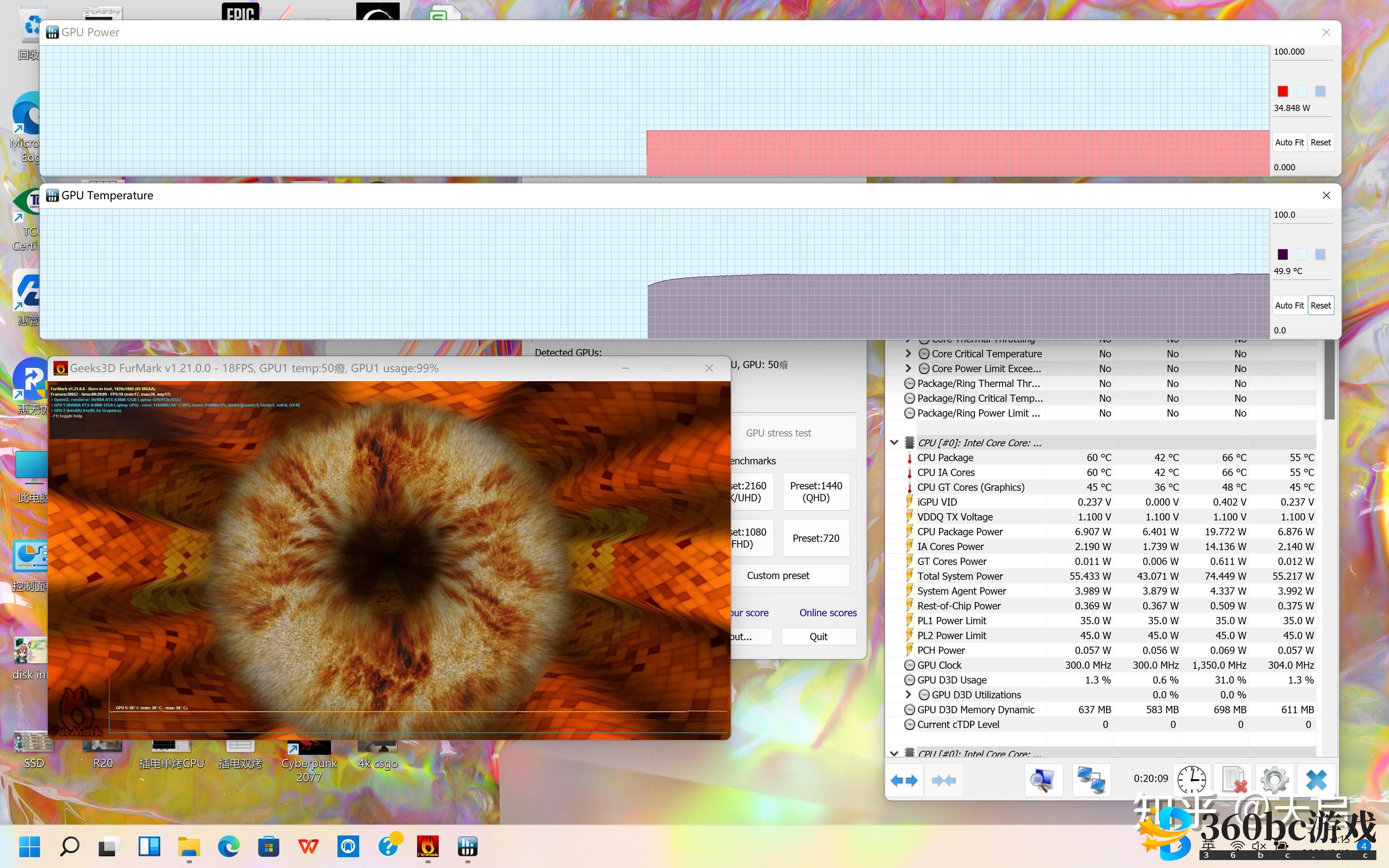Expand the Core Power Limit Exceeded row

908,369
